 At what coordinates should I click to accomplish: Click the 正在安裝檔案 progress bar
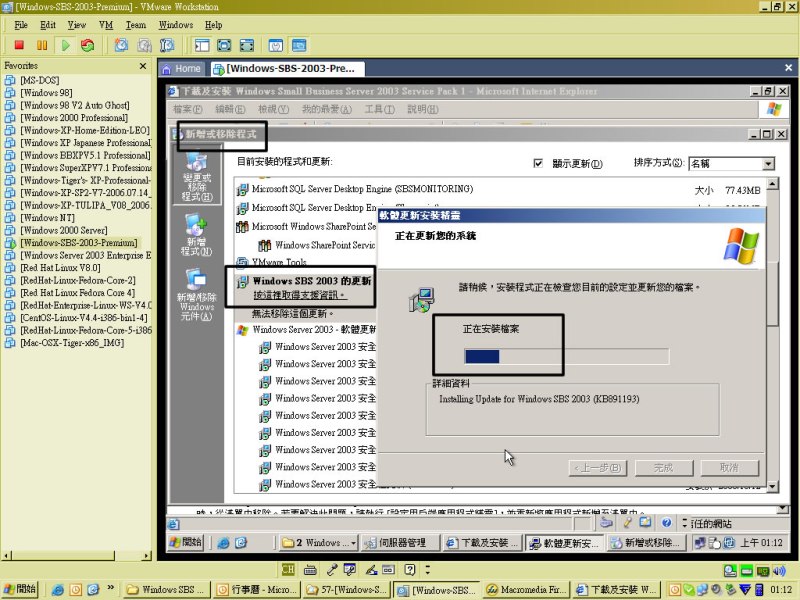tap(566, 356)
